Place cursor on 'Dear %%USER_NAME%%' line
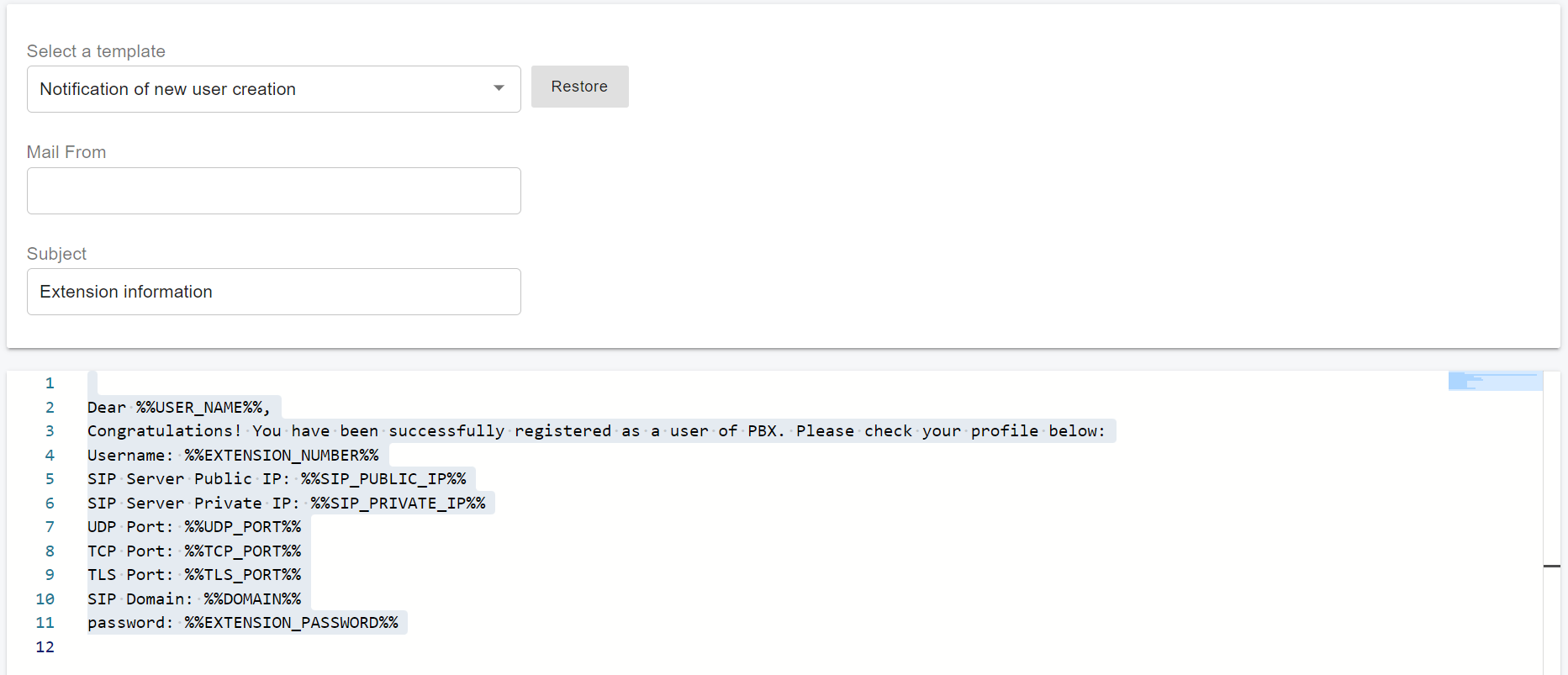The image size is (1568, 675). 178,408
